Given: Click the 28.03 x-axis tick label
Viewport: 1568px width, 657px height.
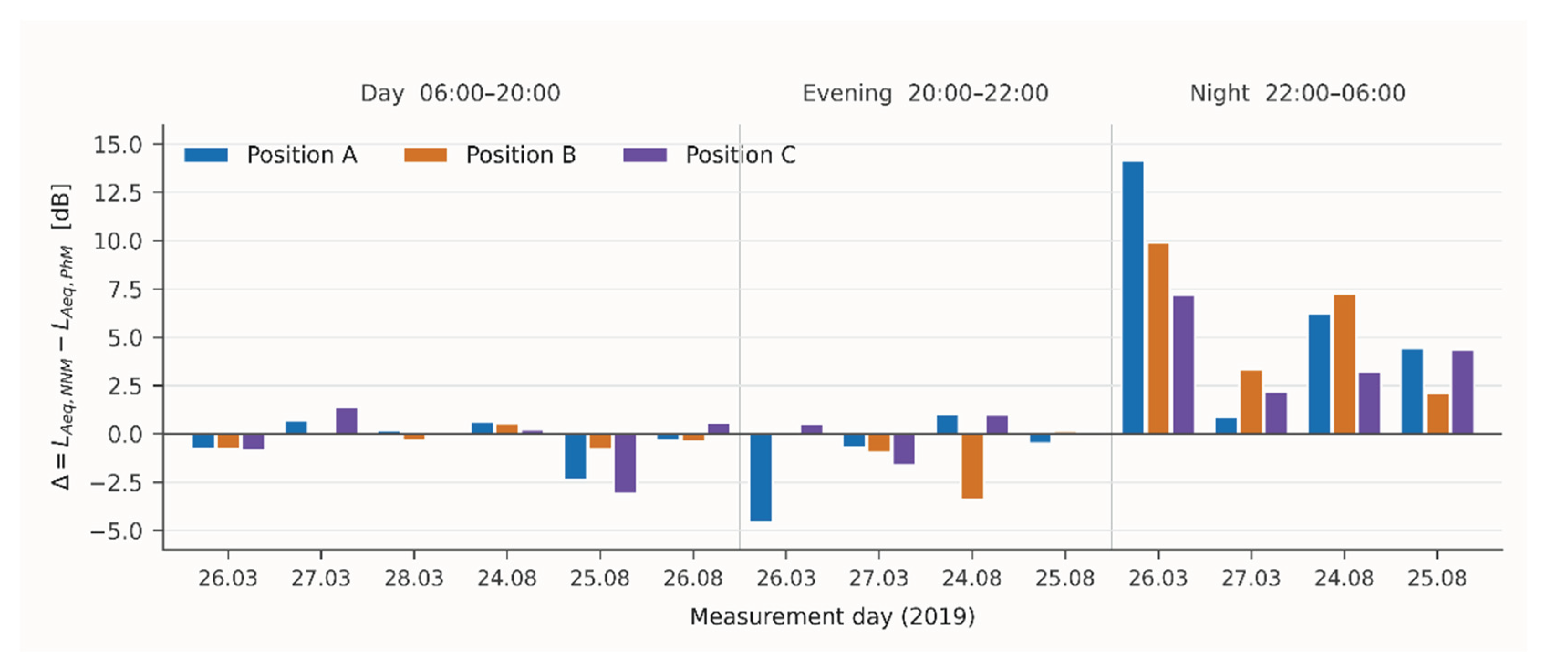Looking at the screenshot, I should click(414, 578).
